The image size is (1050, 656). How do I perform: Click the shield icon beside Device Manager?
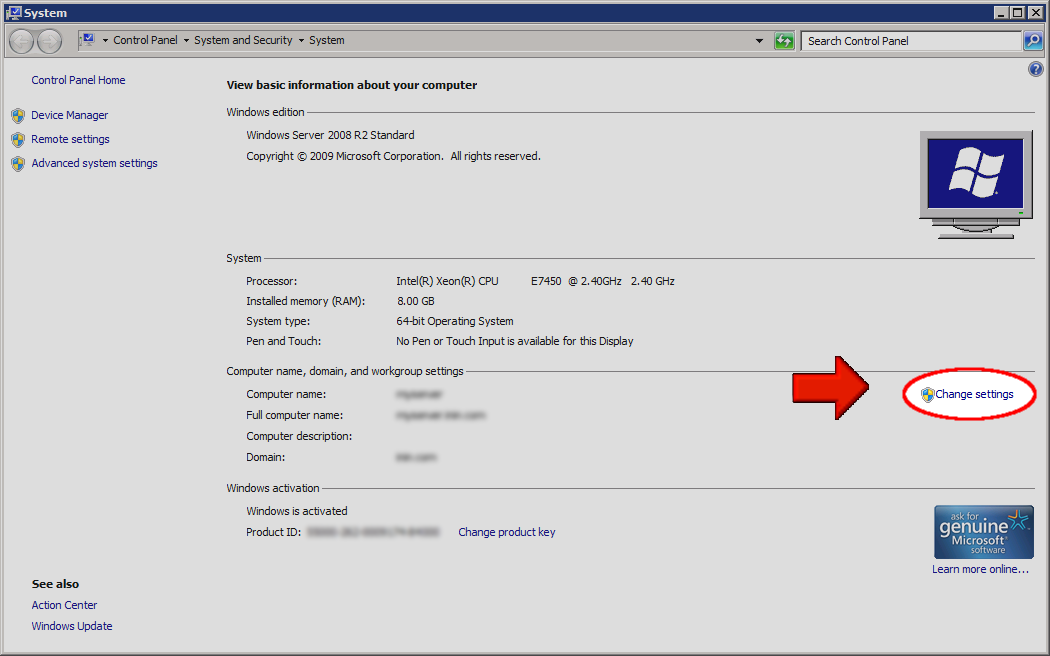18,116
